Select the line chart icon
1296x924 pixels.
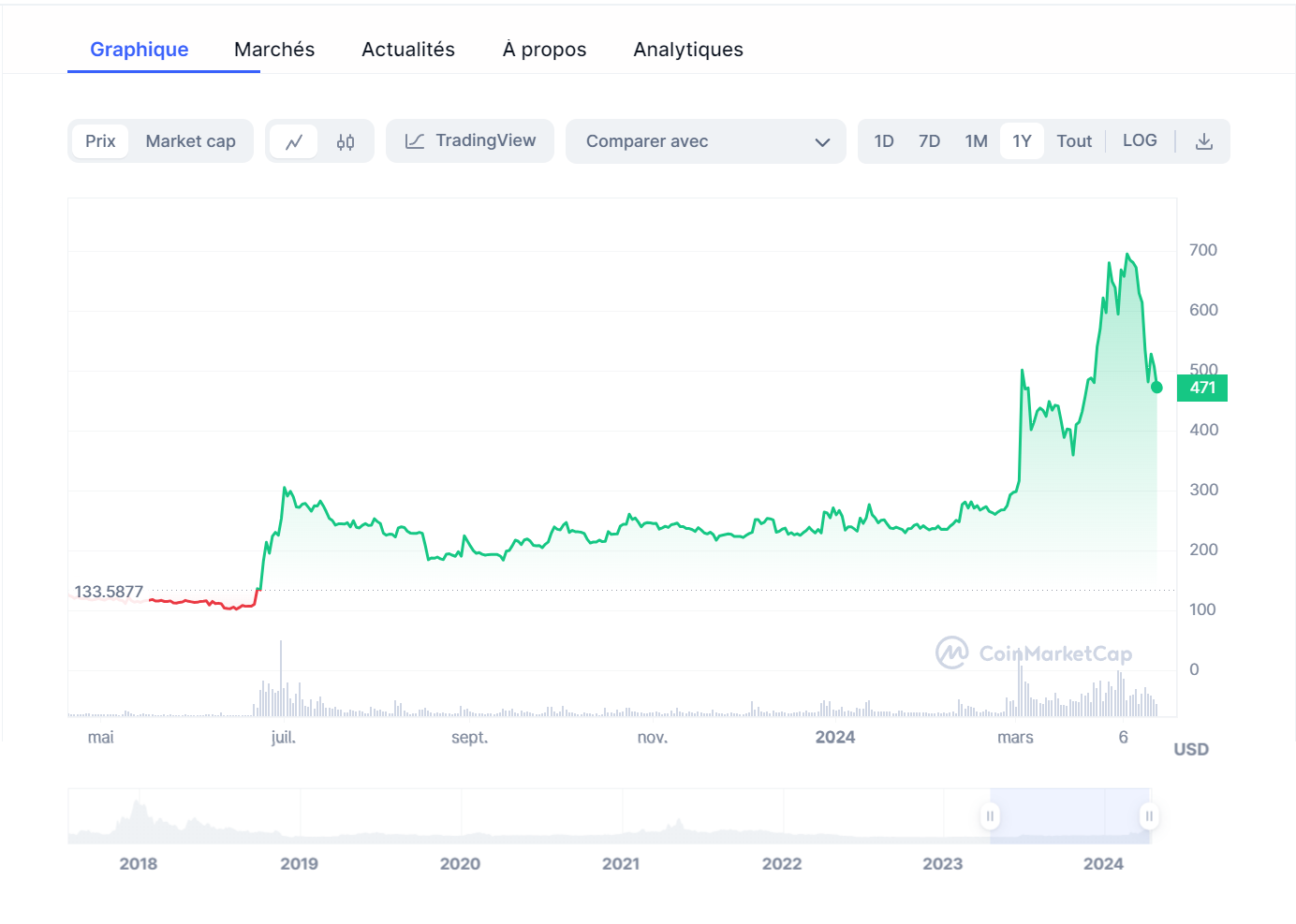coord(294,141)
